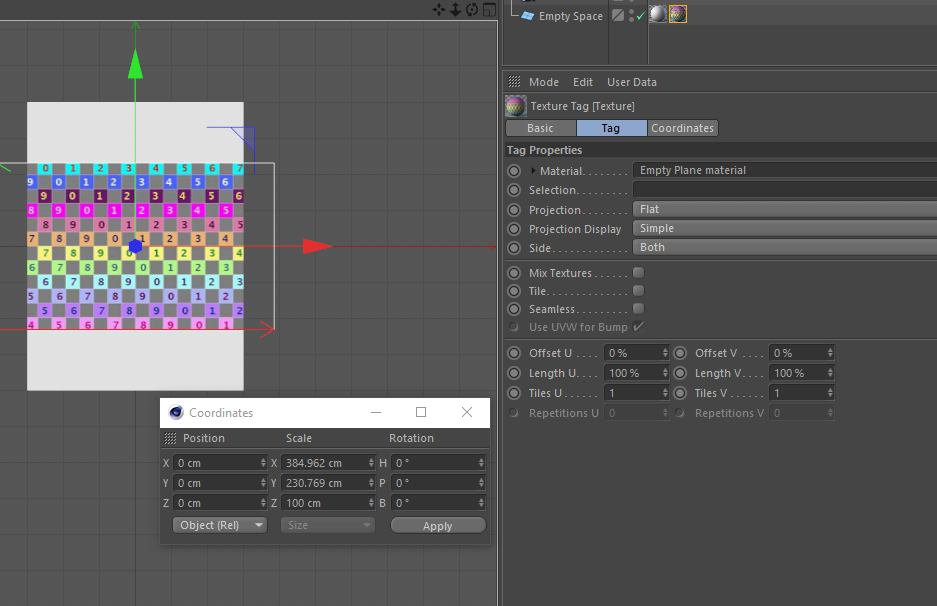Enable the Mix Textures checkbox

click(638, 272)
